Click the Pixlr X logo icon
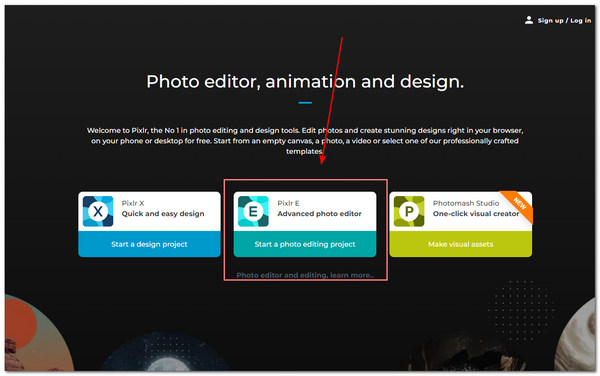Image resolution: width=600 pixels, height=376 pixels. 98,211
